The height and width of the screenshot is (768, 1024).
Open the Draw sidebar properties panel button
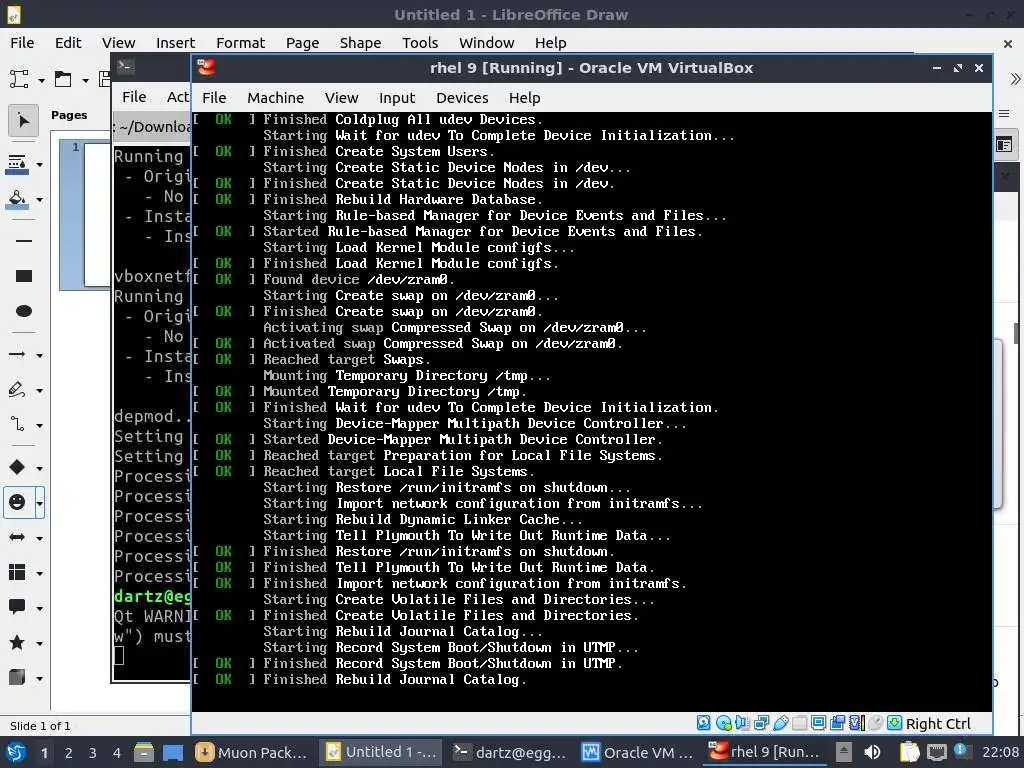1004,145
